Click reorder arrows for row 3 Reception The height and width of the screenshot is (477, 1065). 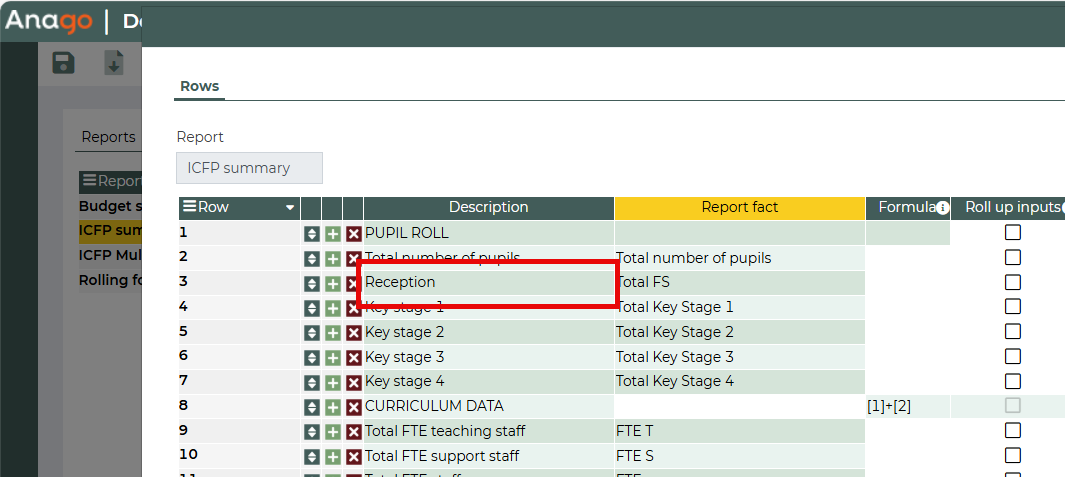coord(312,283)
